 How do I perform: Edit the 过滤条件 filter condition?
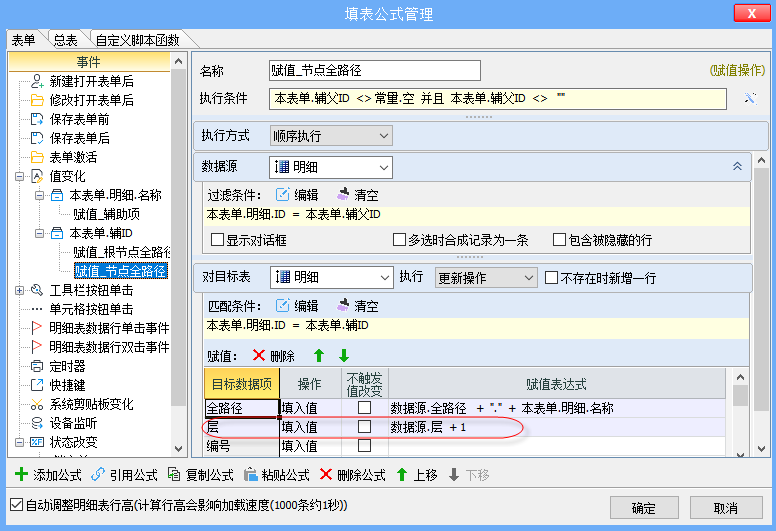(x=296, y=195)
